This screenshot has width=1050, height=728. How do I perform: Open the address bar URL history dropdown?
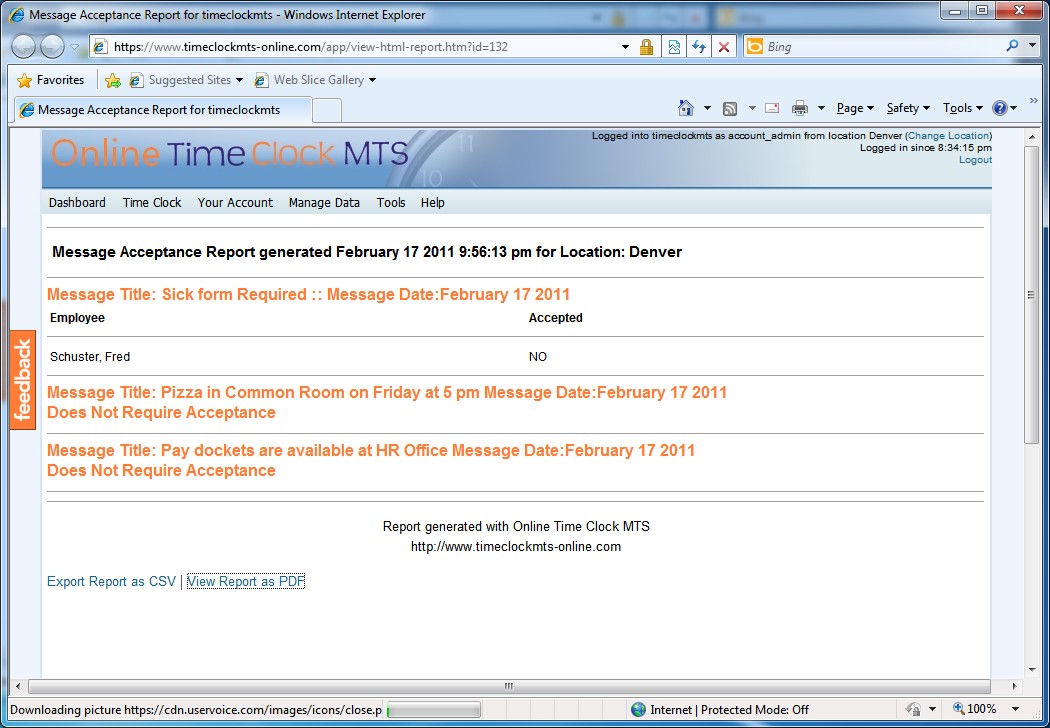point(625,47)
